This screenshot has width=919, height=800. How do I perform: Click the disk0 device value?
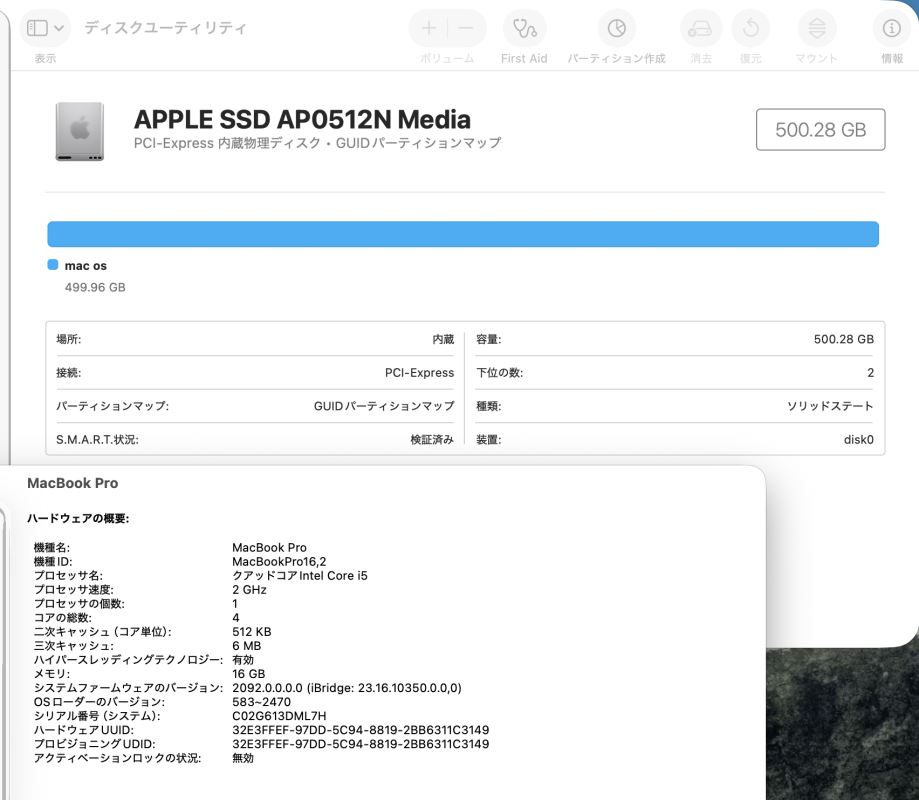click(x=858, y=439)
